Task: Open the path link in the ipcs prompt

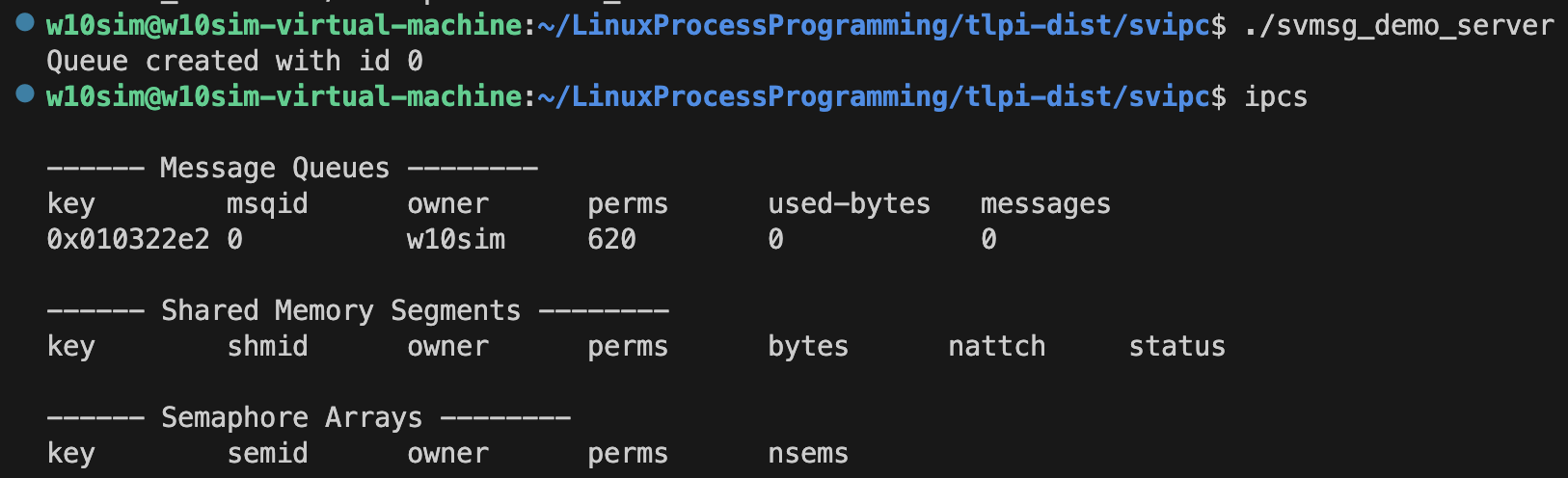Action: pos(874,97)
